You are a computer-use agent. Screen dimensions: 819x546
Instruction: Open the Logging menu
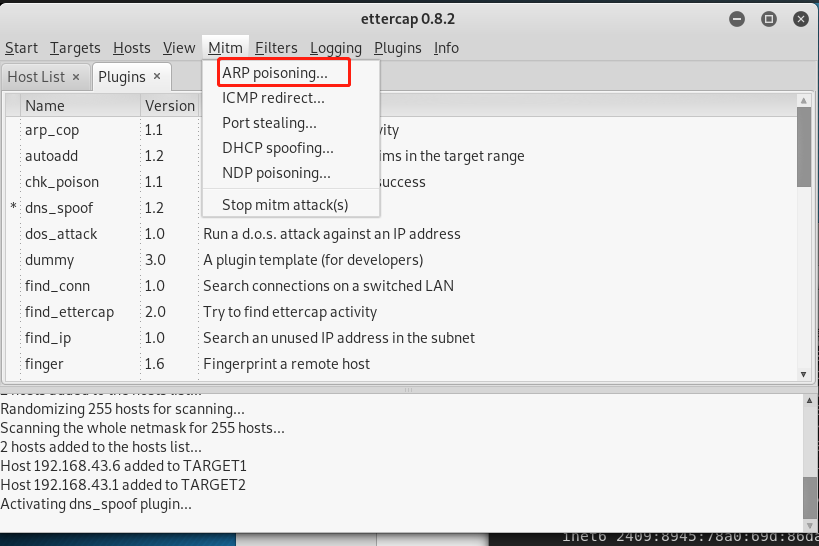click(x=336, y=48)
